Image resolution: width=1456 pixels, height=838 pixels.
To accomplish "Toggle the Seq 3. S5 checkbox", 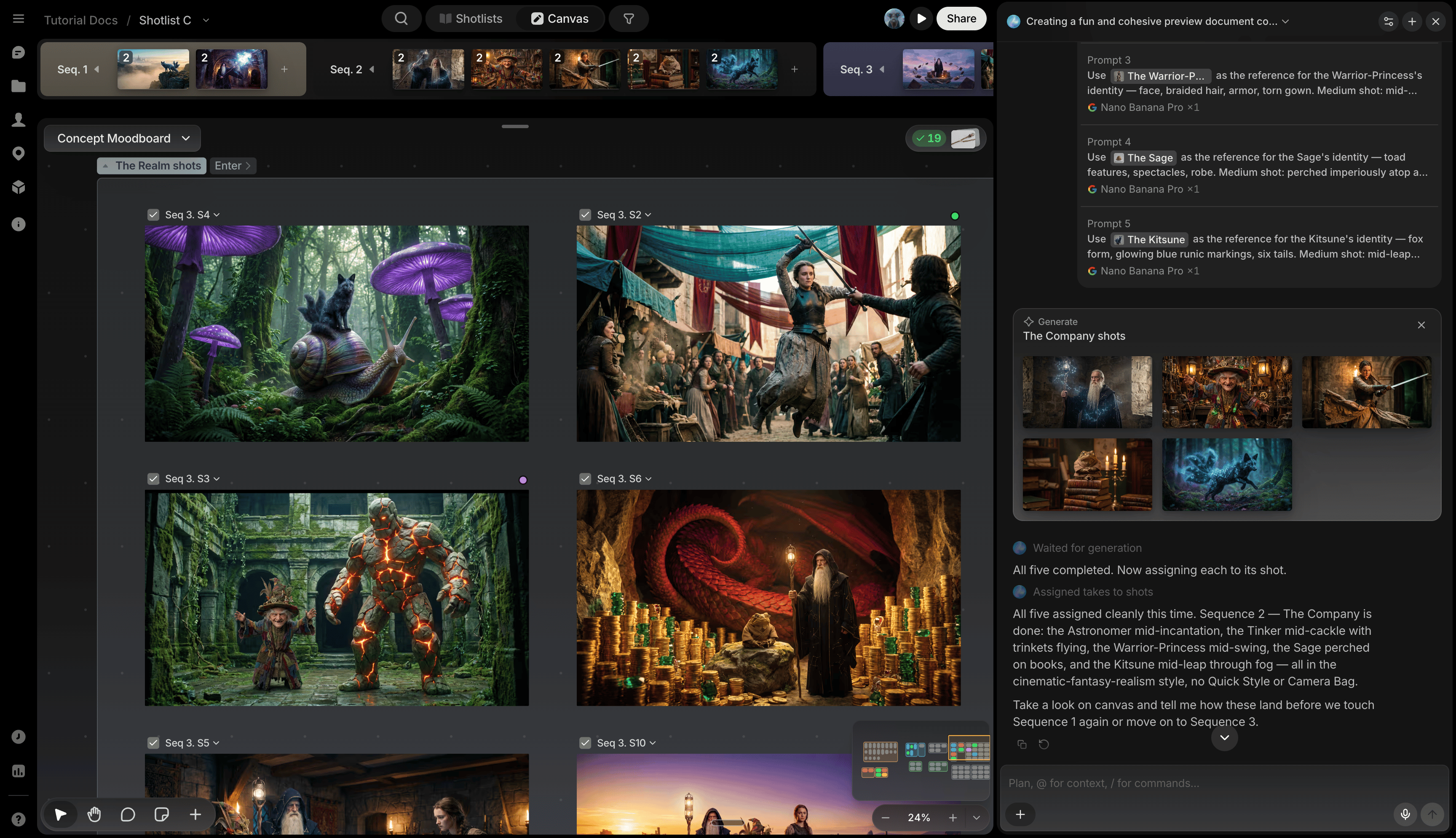I will 153,743.
